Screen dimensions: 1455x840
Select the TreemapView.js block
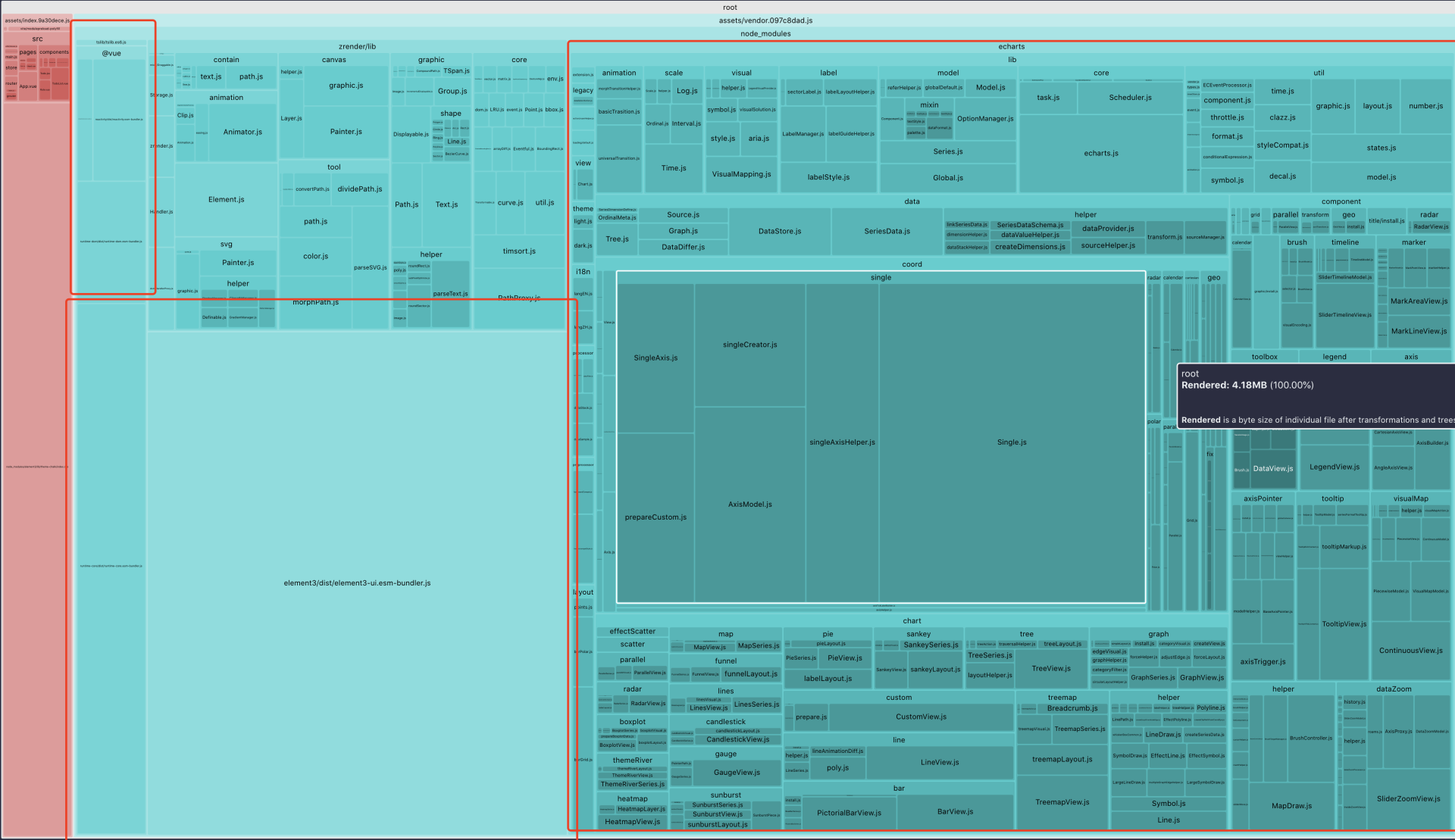coord(1062,802)
